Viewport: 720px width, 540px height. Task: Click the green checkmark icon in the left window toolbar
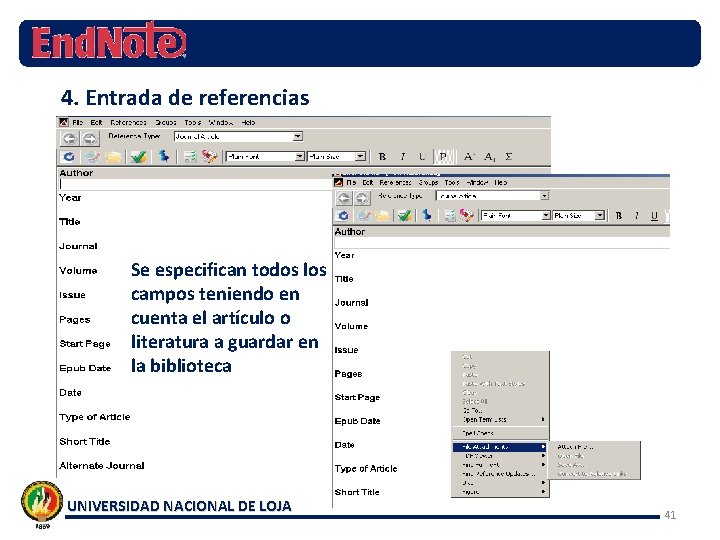138,157
